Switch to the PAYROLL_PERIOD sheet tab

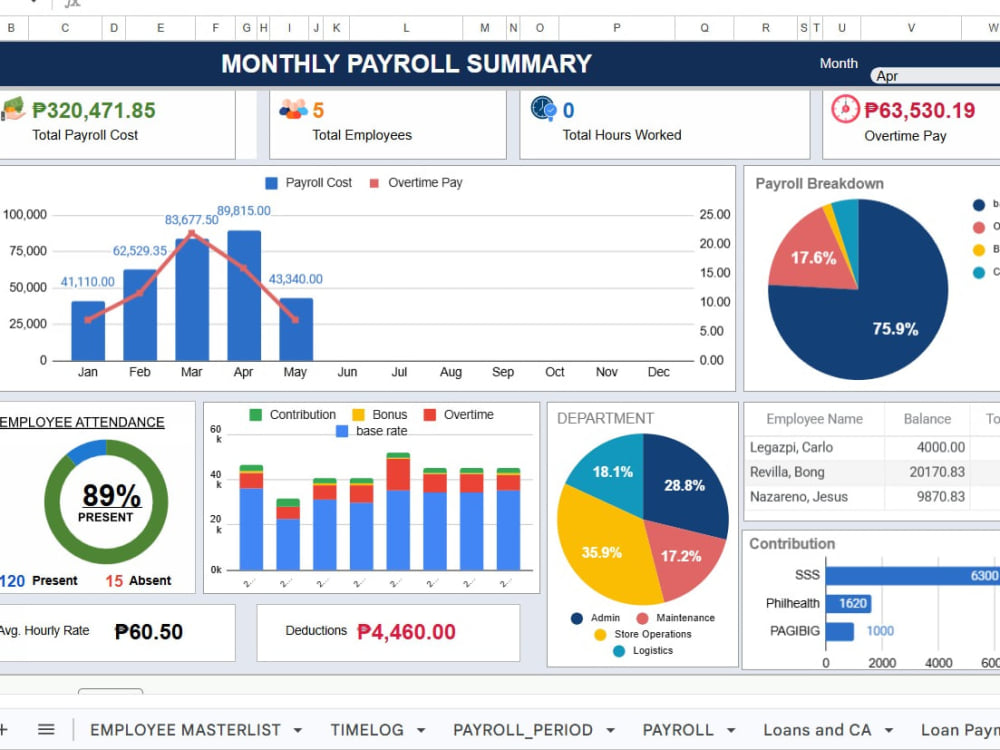coord(523,730)
